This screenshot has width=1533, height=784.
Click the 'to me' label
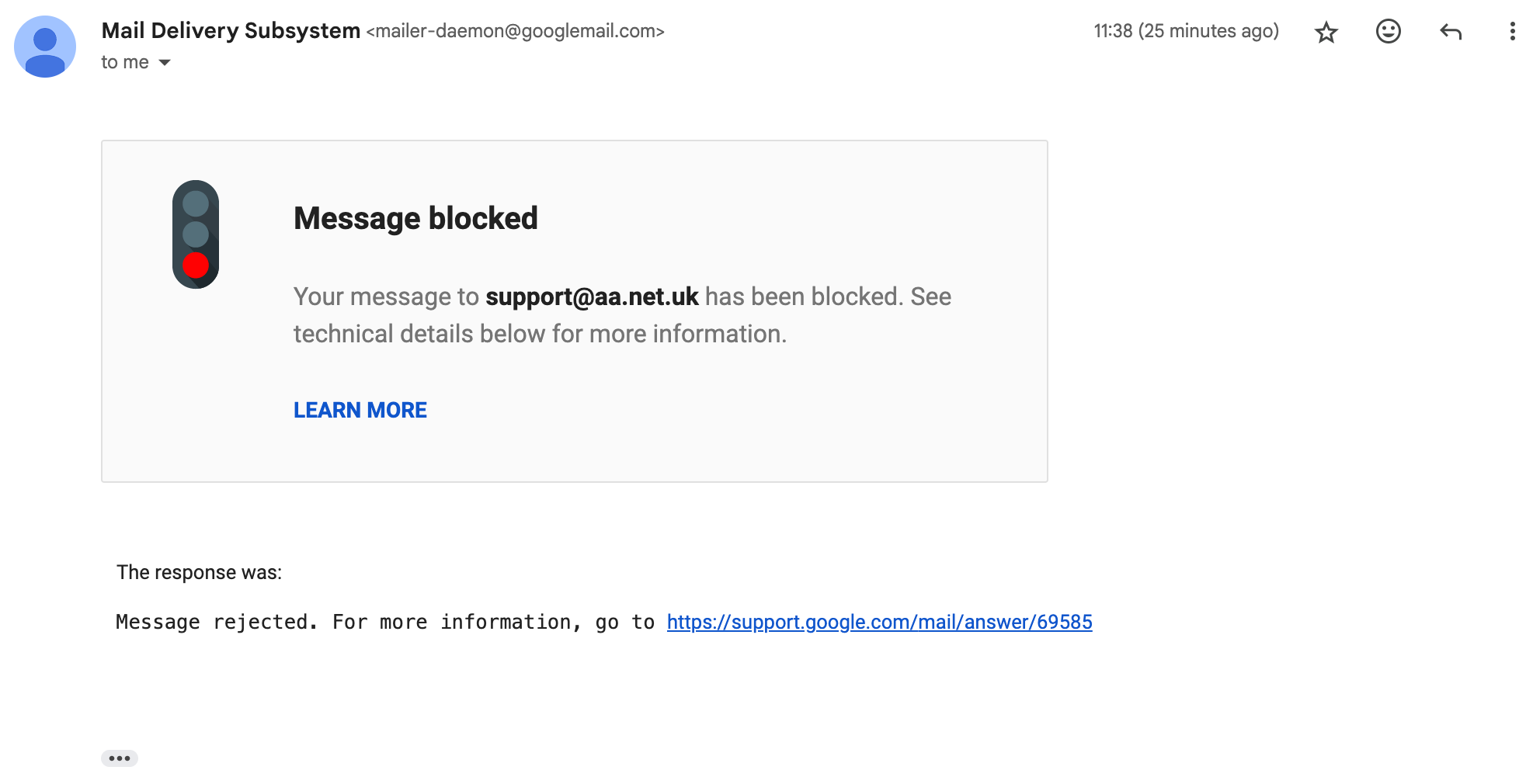coord(125,62)
